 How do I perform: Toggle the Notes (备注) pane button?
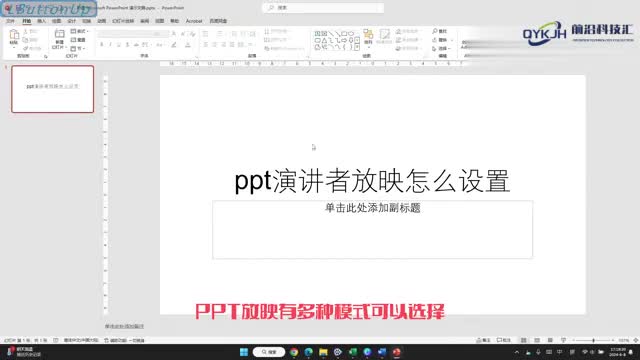[x=483, y=340]
